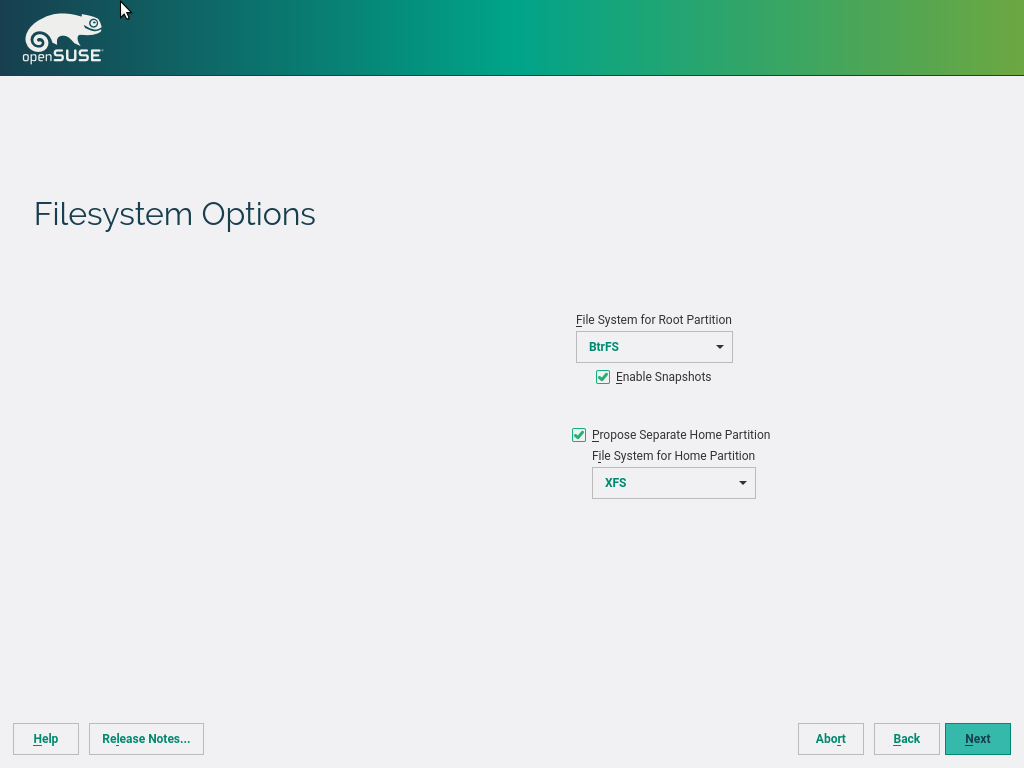
Task: Toggle the Propose Separate Home Partition checkbox
Action: (x=579, y=435)
